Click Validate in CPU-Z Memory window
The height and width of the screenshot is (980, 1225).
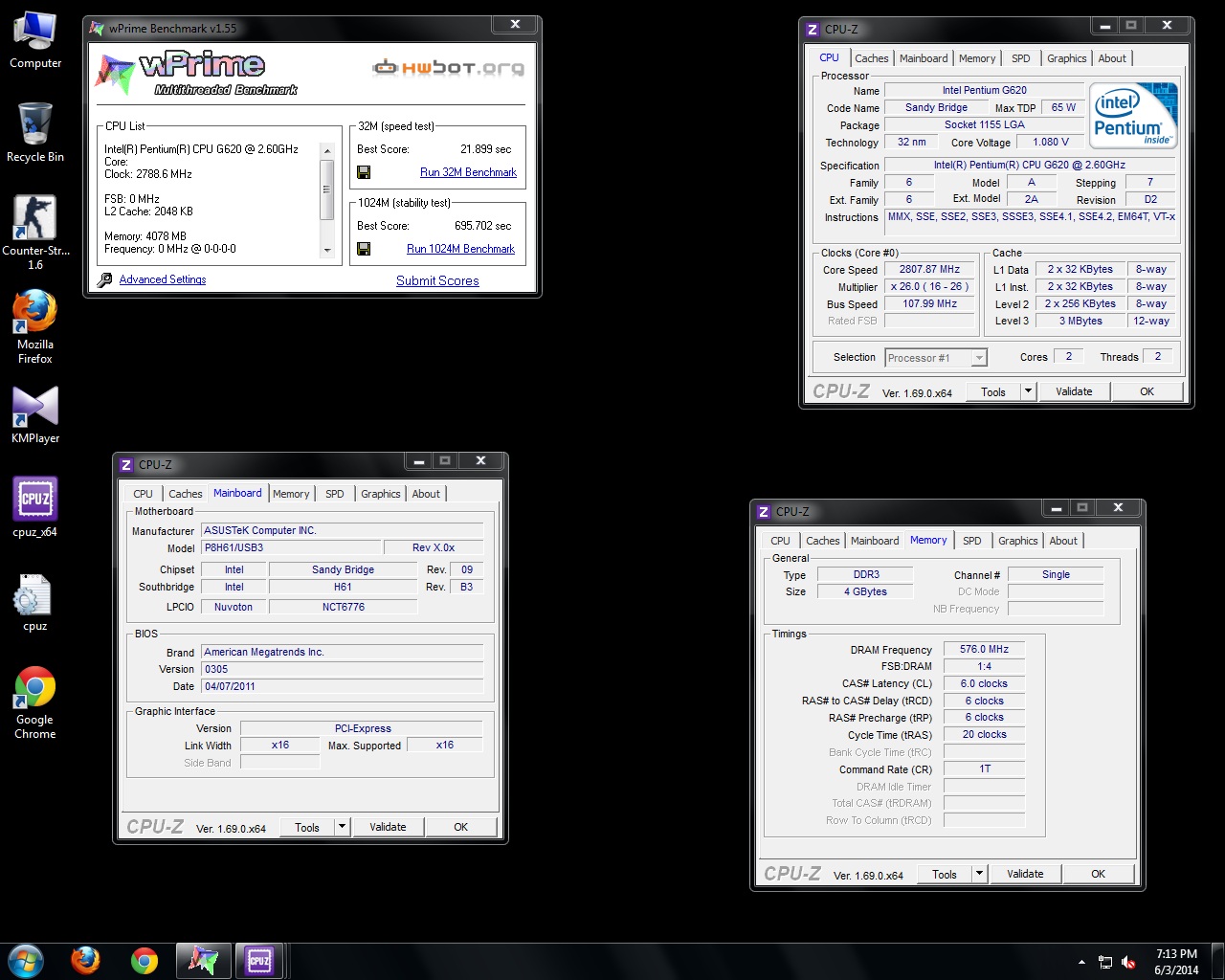click(x=1025, y=874)
